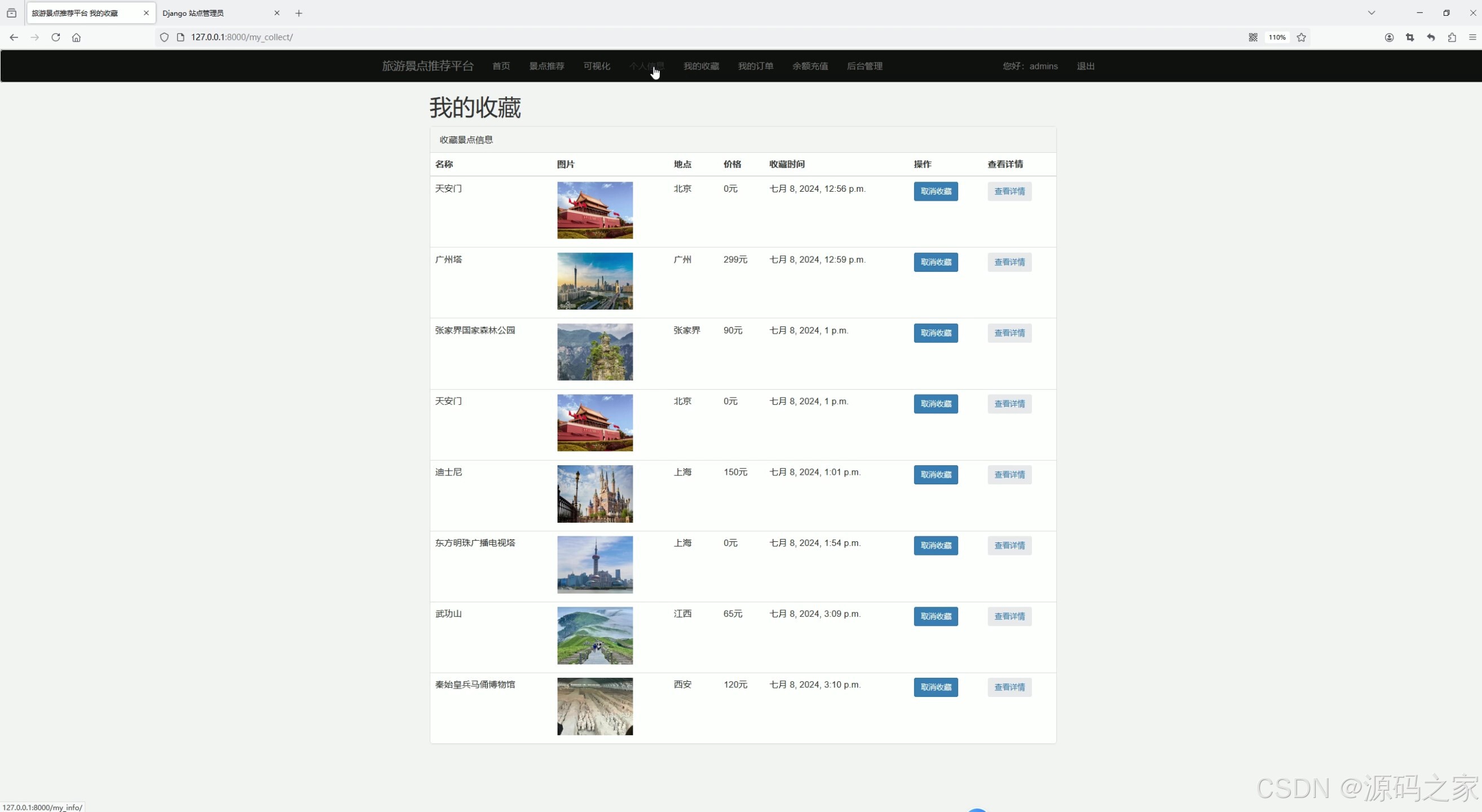Click the browser reload icon

[56, 37]
